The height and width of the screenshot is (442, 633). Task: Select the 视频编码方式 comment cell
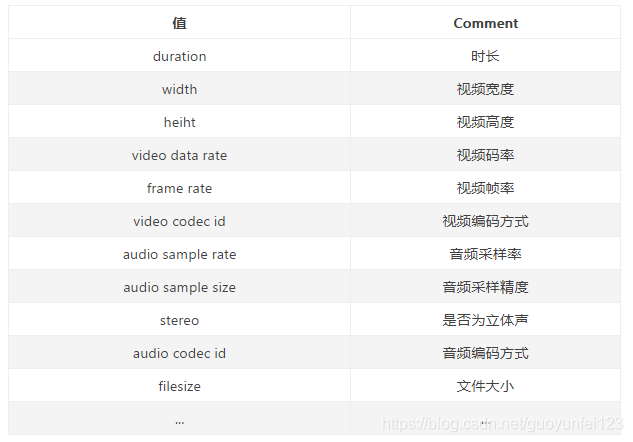click(485, 221)
